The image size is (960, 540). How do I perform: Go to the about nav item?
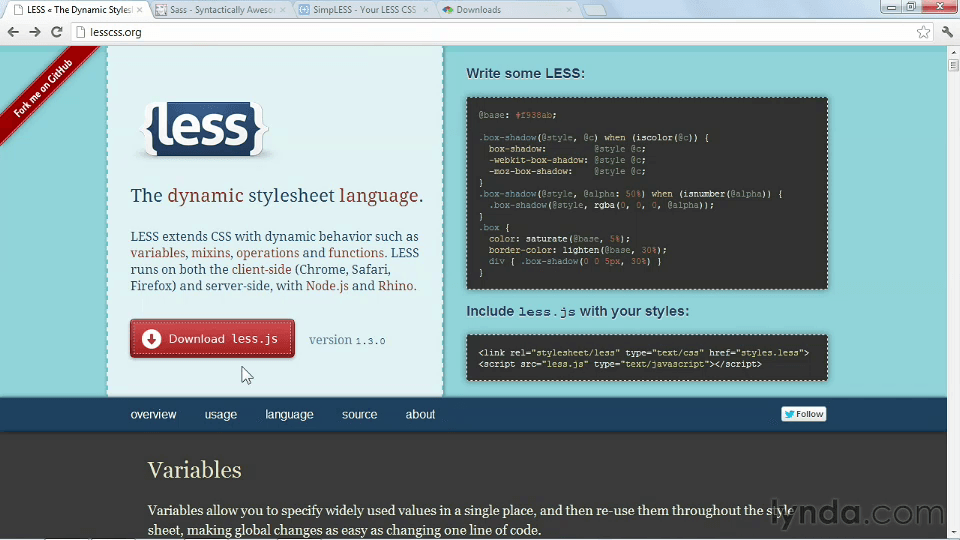[x=420, y=414]
